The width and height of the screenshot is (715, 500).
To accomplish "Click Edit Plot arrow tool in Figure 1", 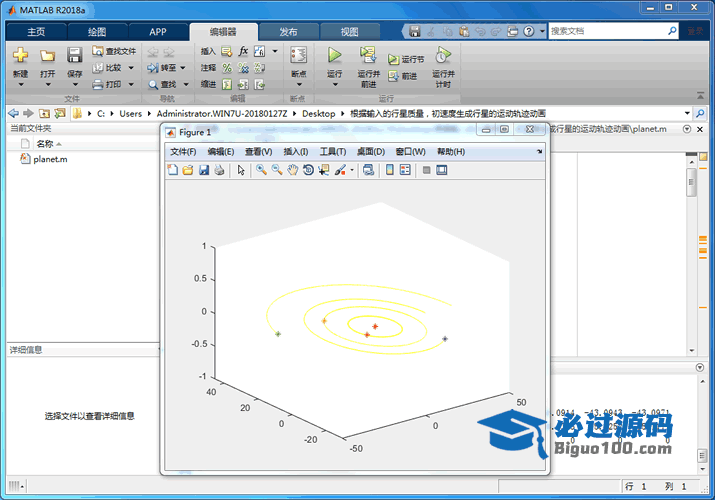I will pos(241,170).
